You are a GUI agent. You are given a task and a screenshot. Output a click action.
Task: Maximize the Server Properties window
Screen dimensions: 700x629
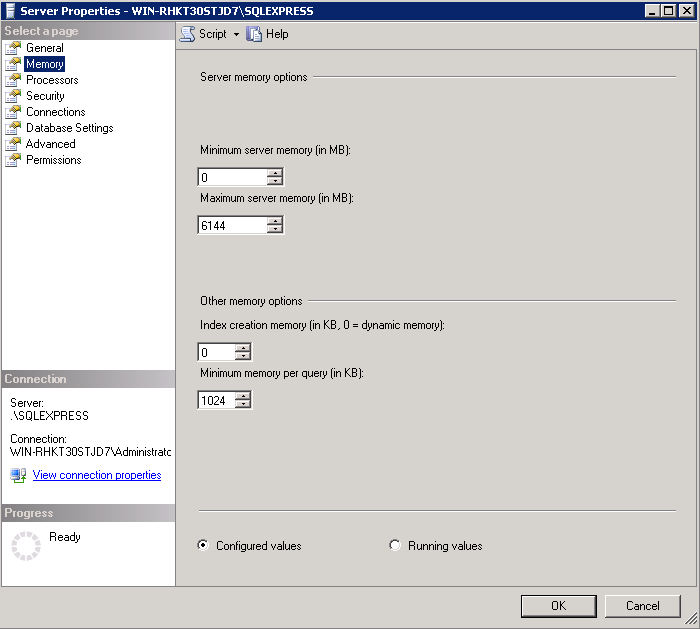click(x=669, y=11)
